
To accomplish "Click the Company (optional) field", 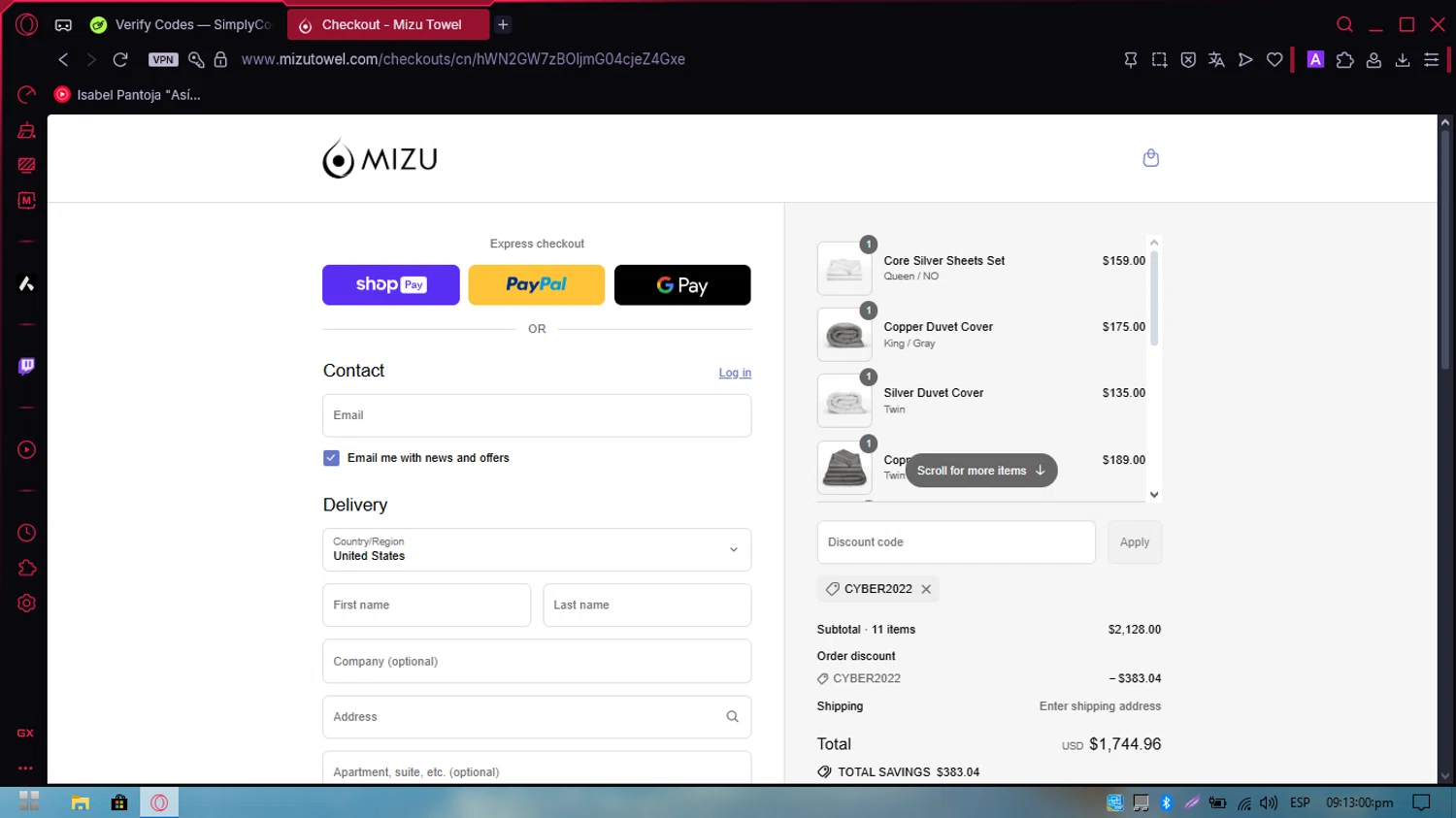I will click(x=537, y=662).
